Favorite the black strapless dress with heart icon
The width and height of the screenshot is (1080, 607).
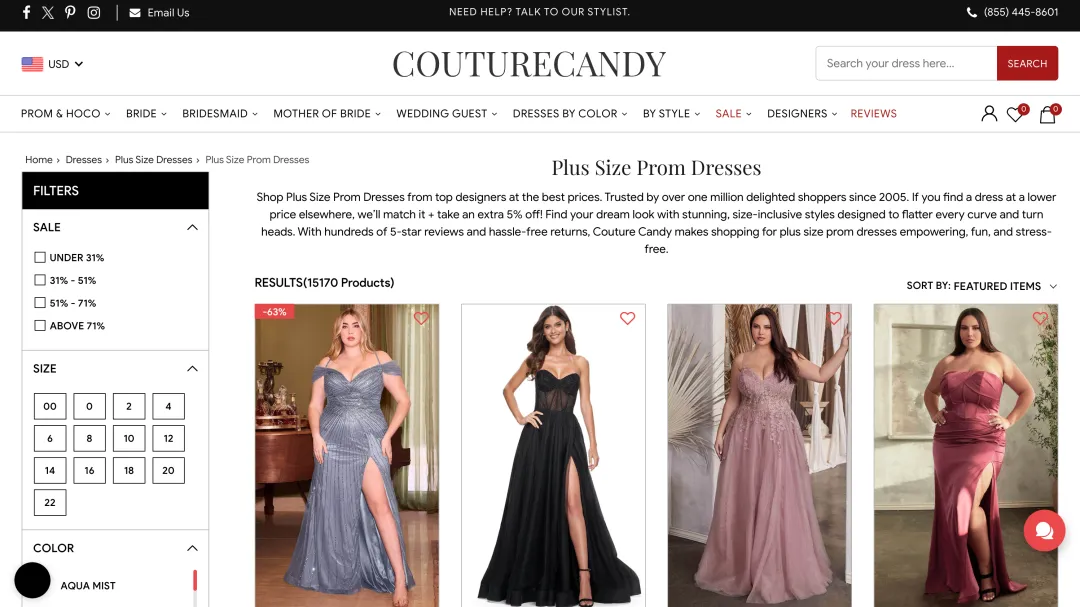[x=627, y=318]
